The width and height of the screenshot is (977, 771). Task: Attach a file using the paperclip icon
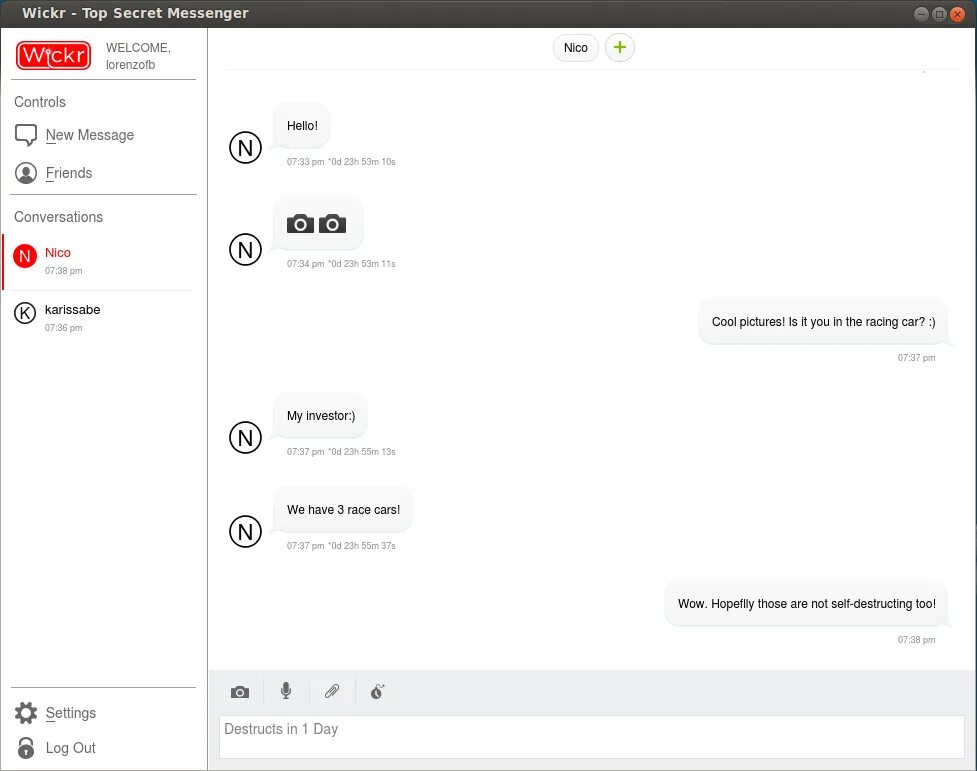pos(332,691)
